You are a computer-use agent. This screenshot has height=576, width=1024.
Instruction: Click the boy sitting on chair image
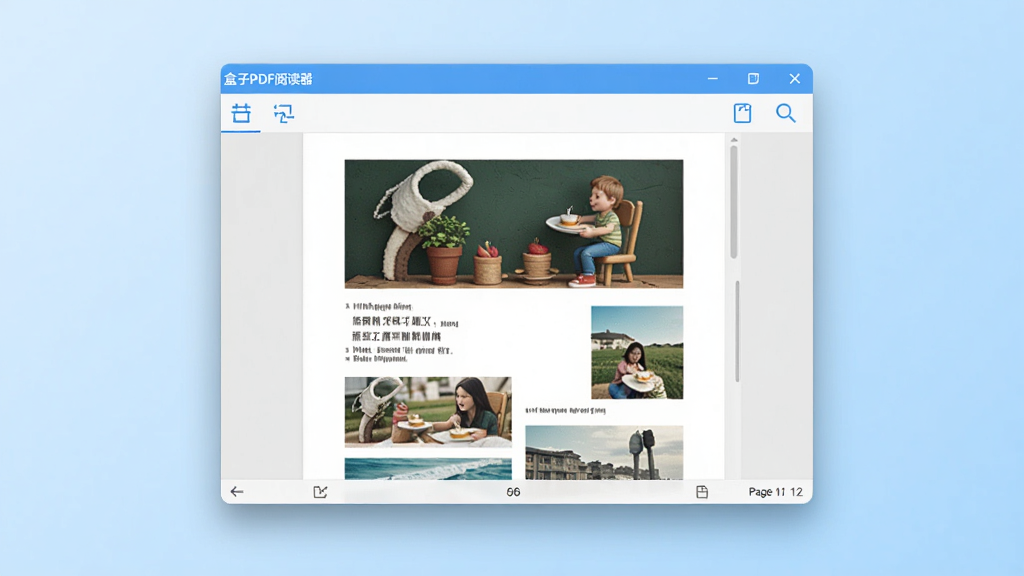(x=514, y=224)
